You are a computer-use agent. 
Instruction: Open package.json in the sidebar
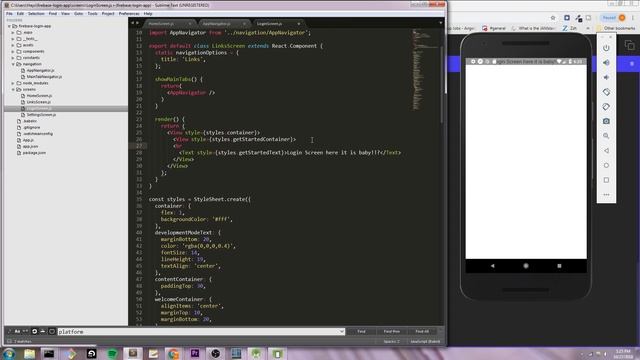(34, 153)
